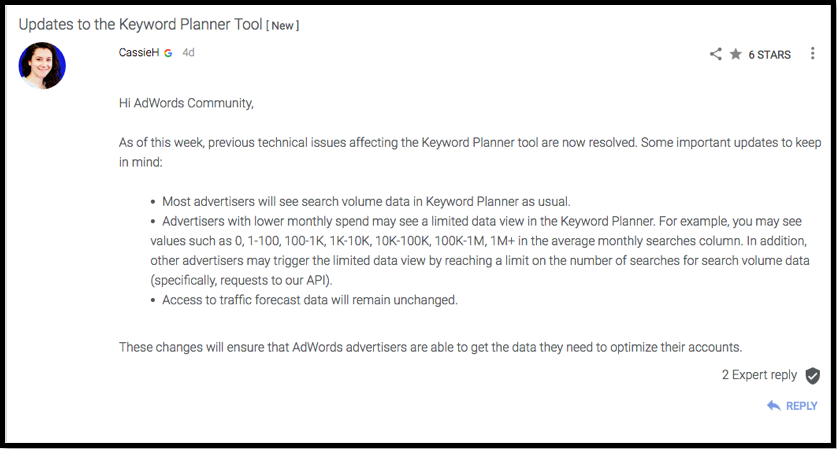837x449 pixels.
Task: Click the paragraph beginning As of this week
Action: pos(470,152)
